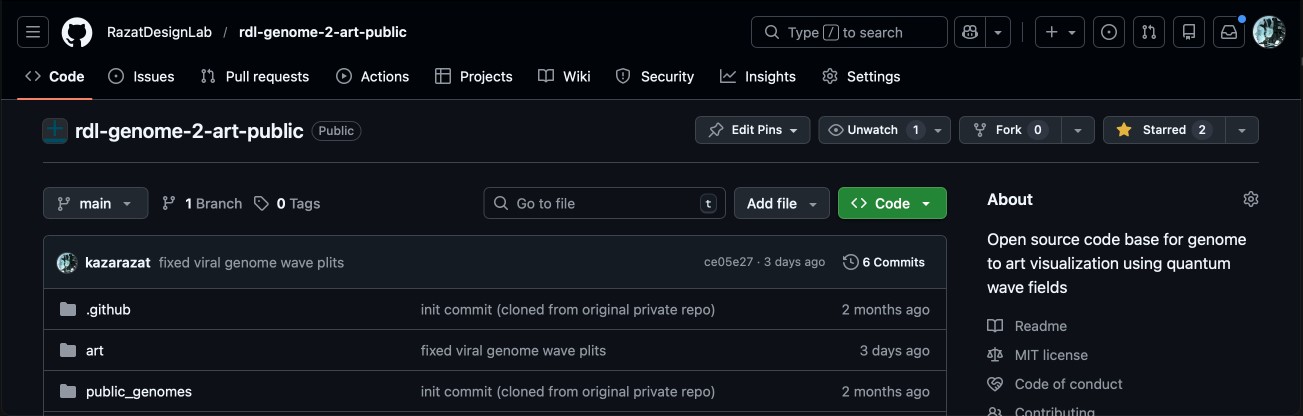Open the hamburger navigation menu
The height and width of the screenshot is (416, 1303).
(x=33, y=32)
